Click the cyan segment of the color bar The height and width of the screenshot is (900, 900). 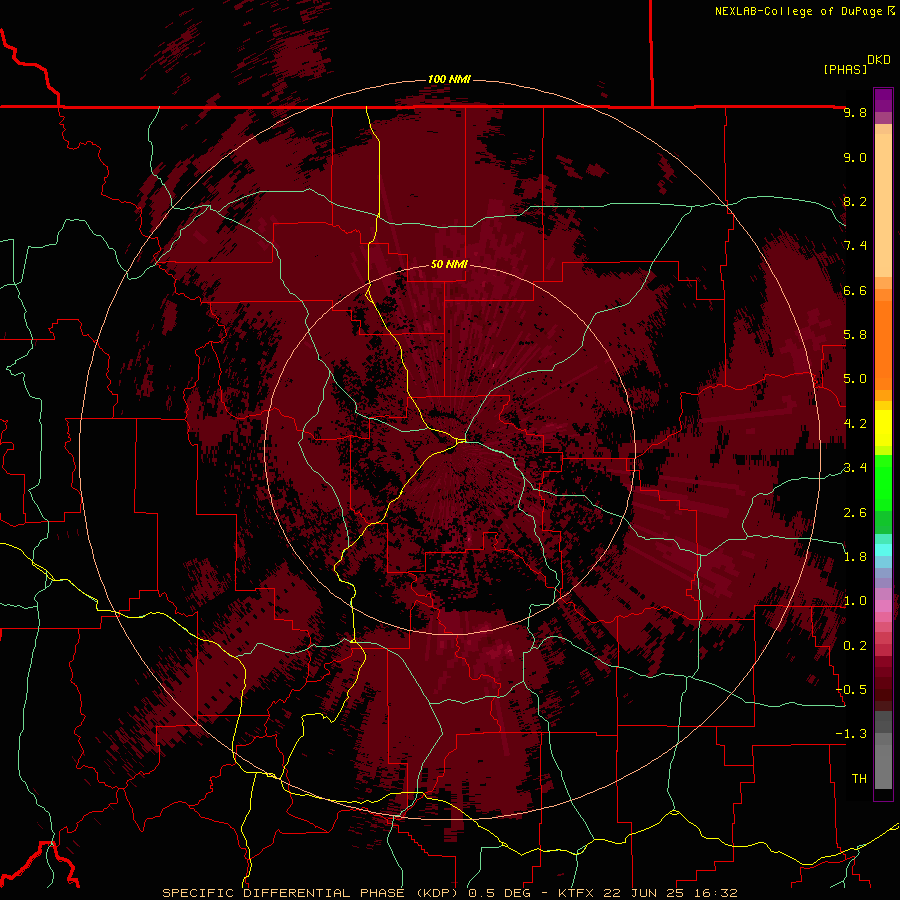[x=883, y=549]
